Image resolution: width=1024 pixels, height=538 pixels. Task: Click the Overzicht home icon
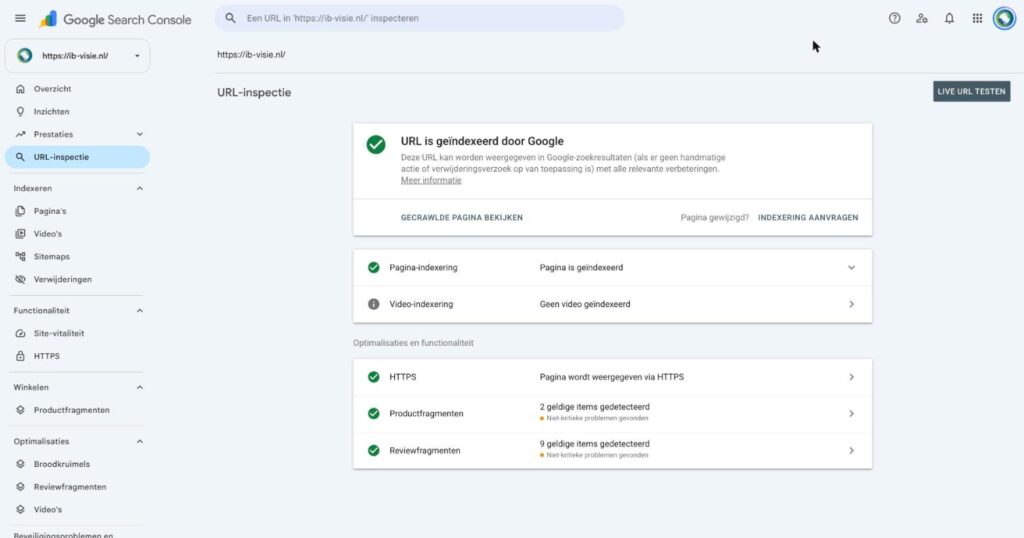[20, 89]
